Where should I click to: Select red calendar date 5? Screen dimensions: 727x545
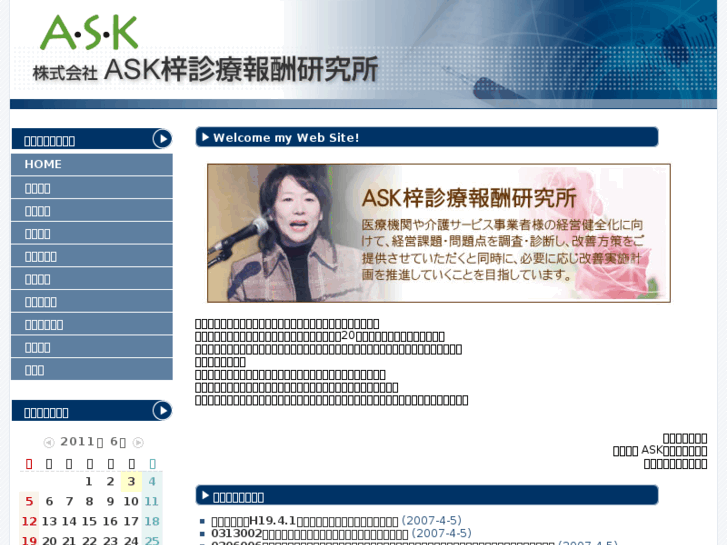tap(29, 501)
